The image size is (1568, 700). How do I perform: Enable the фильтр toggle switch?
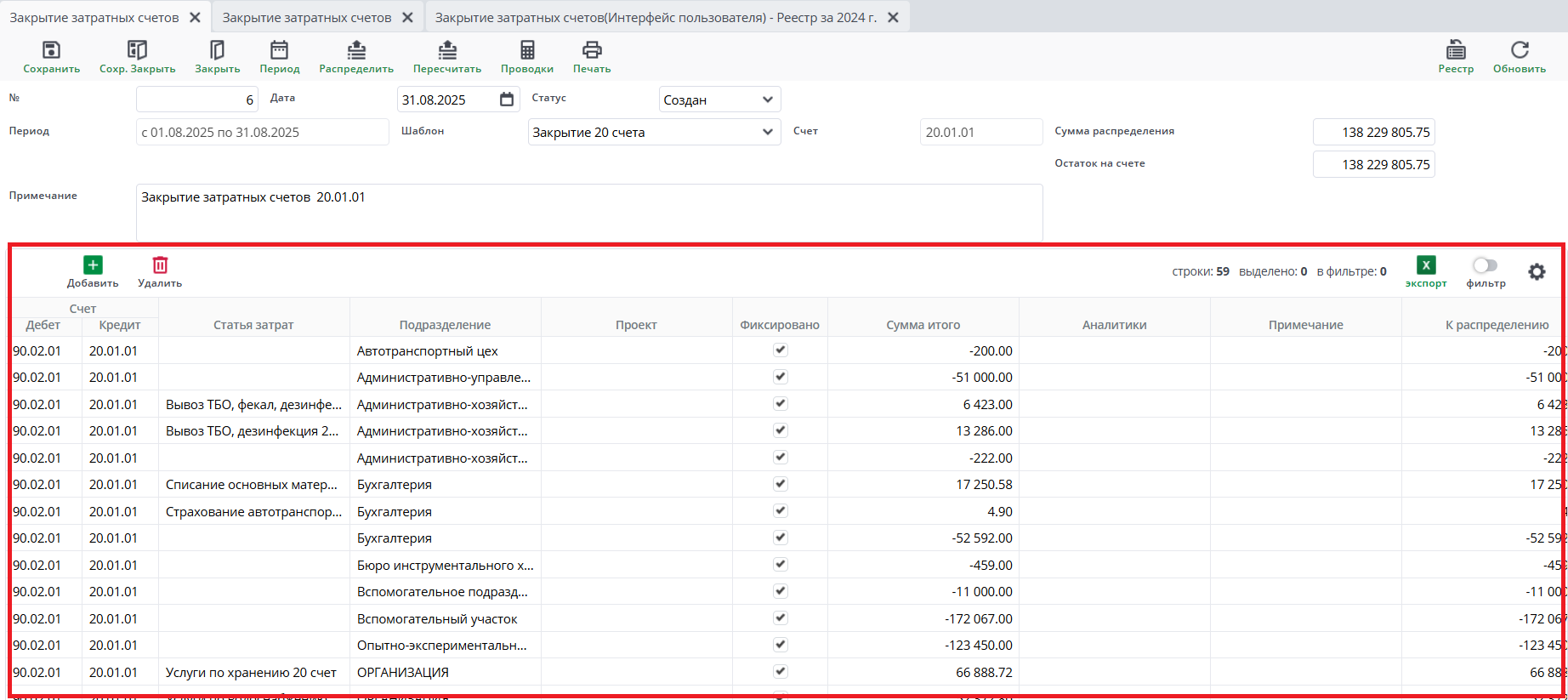[x=1485, y=265]
